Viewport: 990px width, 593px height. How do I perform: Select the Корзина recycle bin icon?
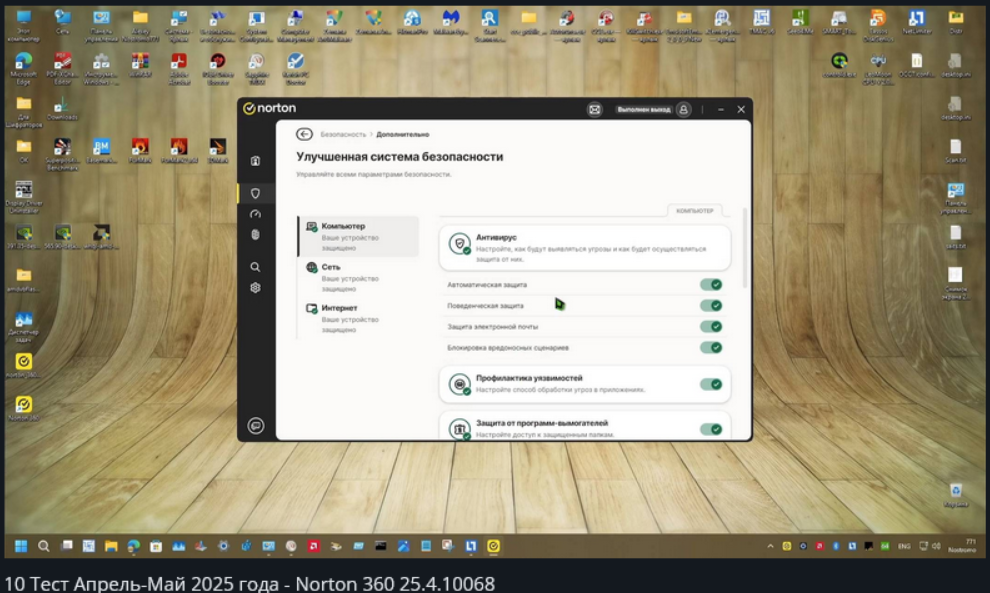tap(956, 495)
